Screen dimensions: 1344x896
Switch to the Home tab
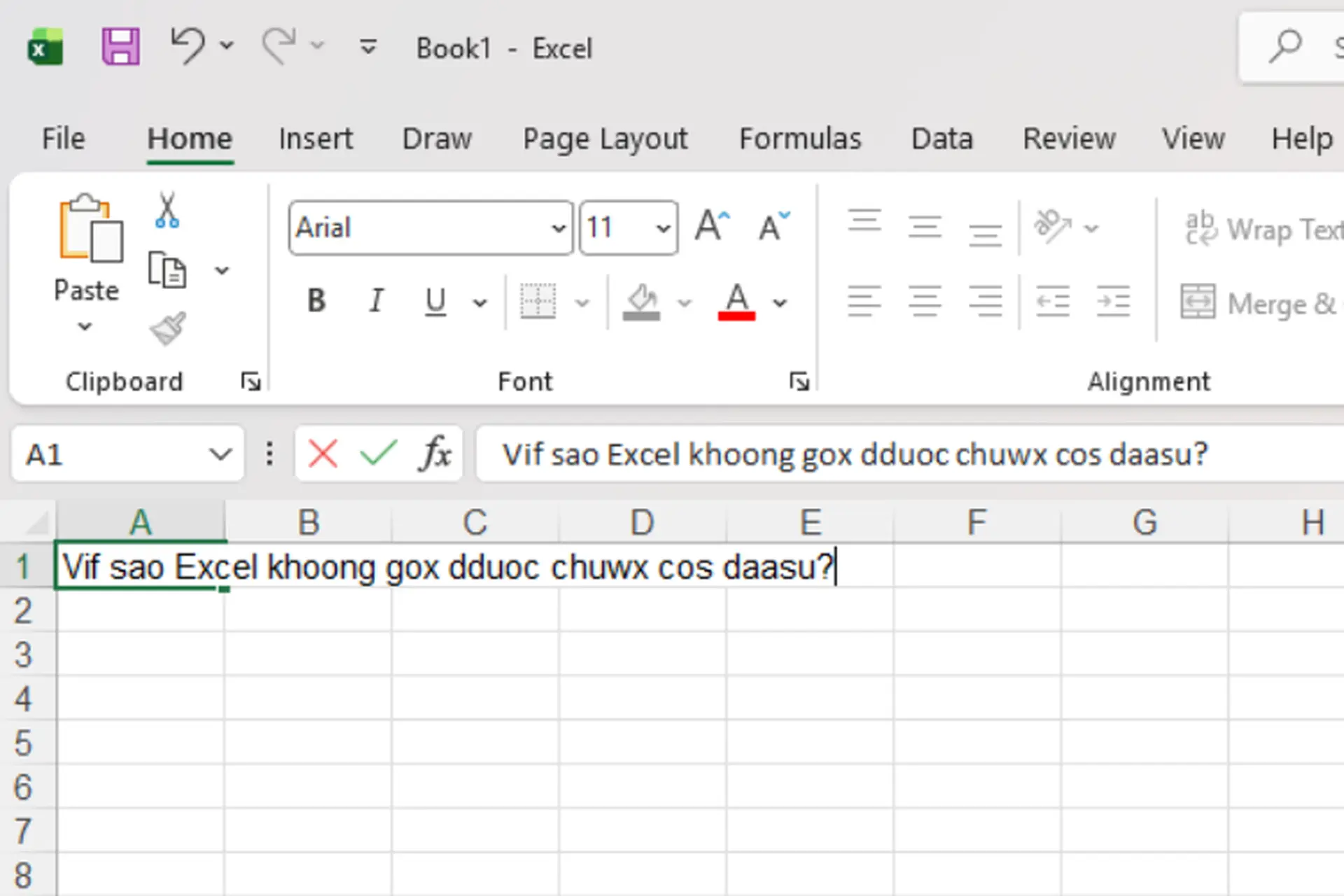click(190, 139)
